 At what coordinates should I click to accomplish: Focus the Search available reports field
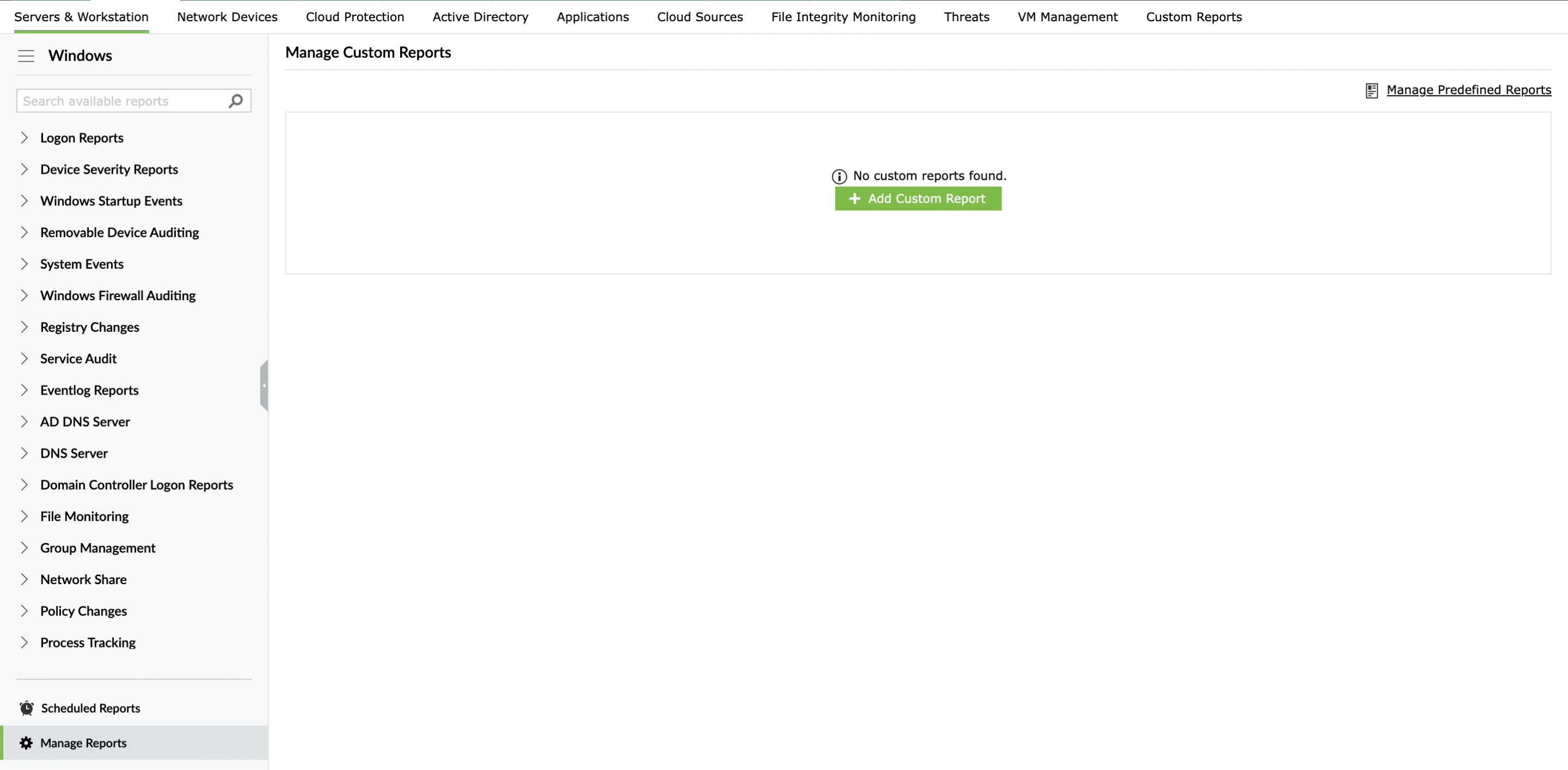click(x=122, y=101)
